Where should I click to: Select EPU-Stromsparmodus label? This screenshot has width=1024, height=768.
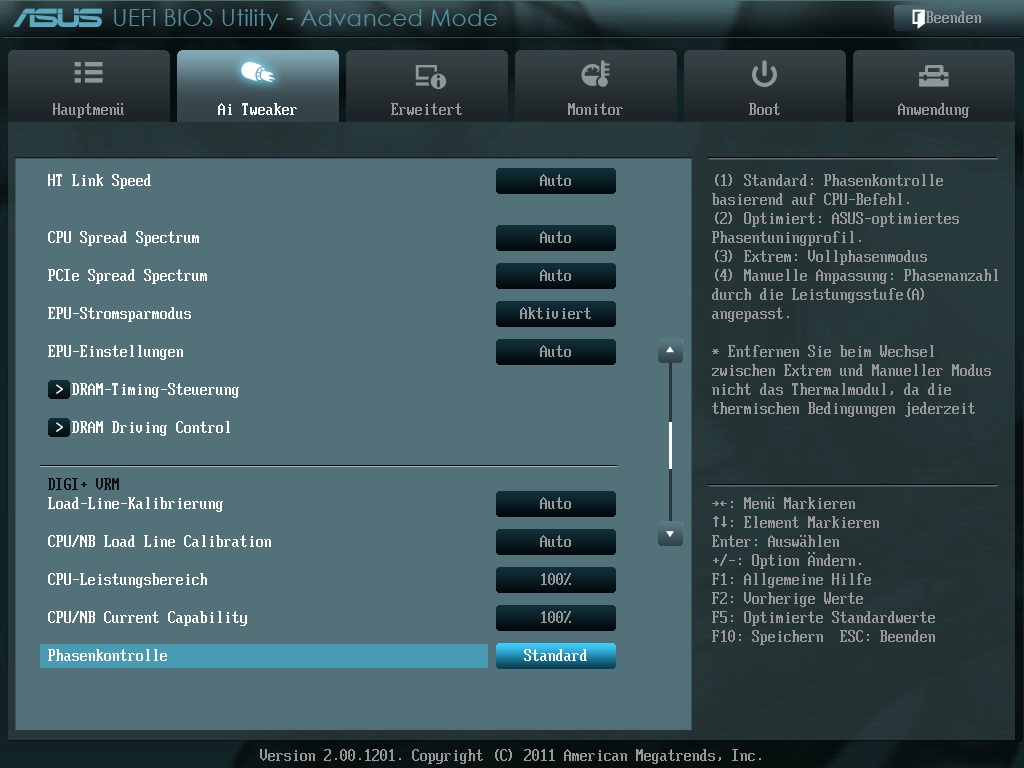[120, 313]
